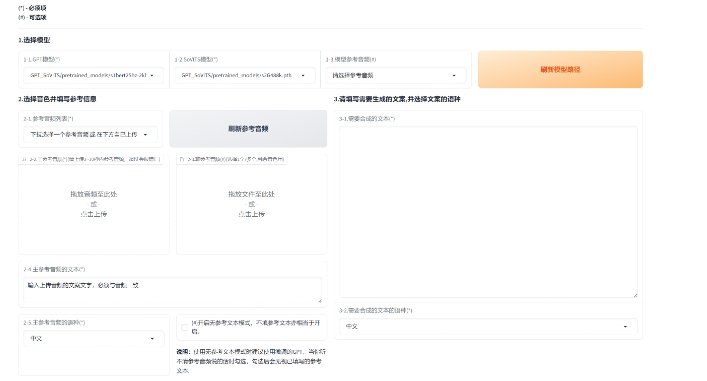Click the 2-4 text field resize handle
Image resolution: width=707 pixels, height=381 pixels.
(319, 300)
